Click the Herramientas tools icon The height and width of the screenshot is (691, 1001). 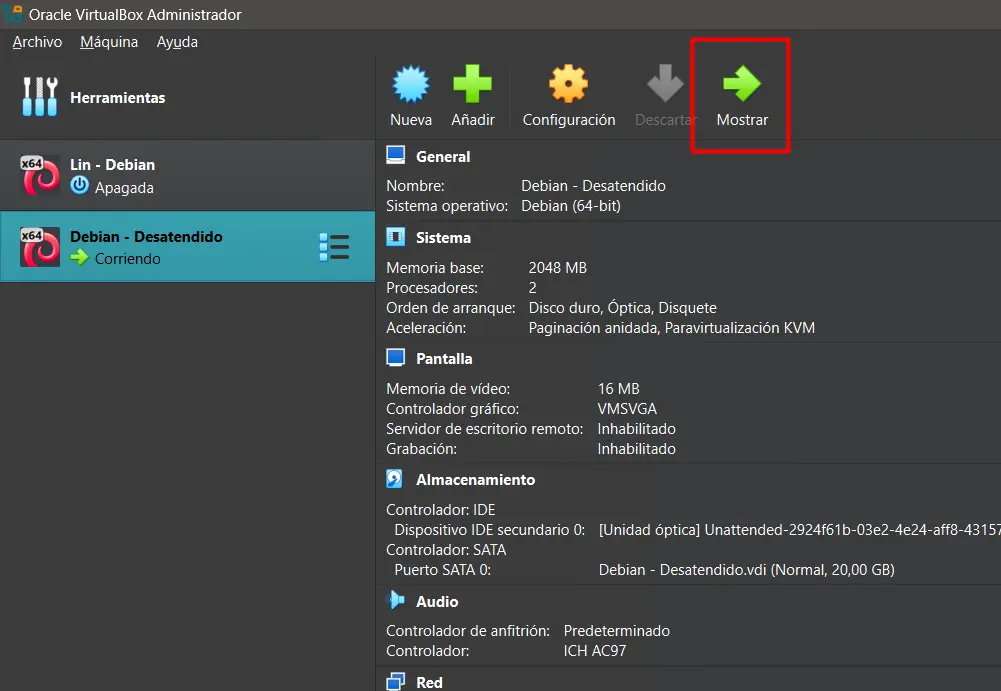[x=40, y=98]
